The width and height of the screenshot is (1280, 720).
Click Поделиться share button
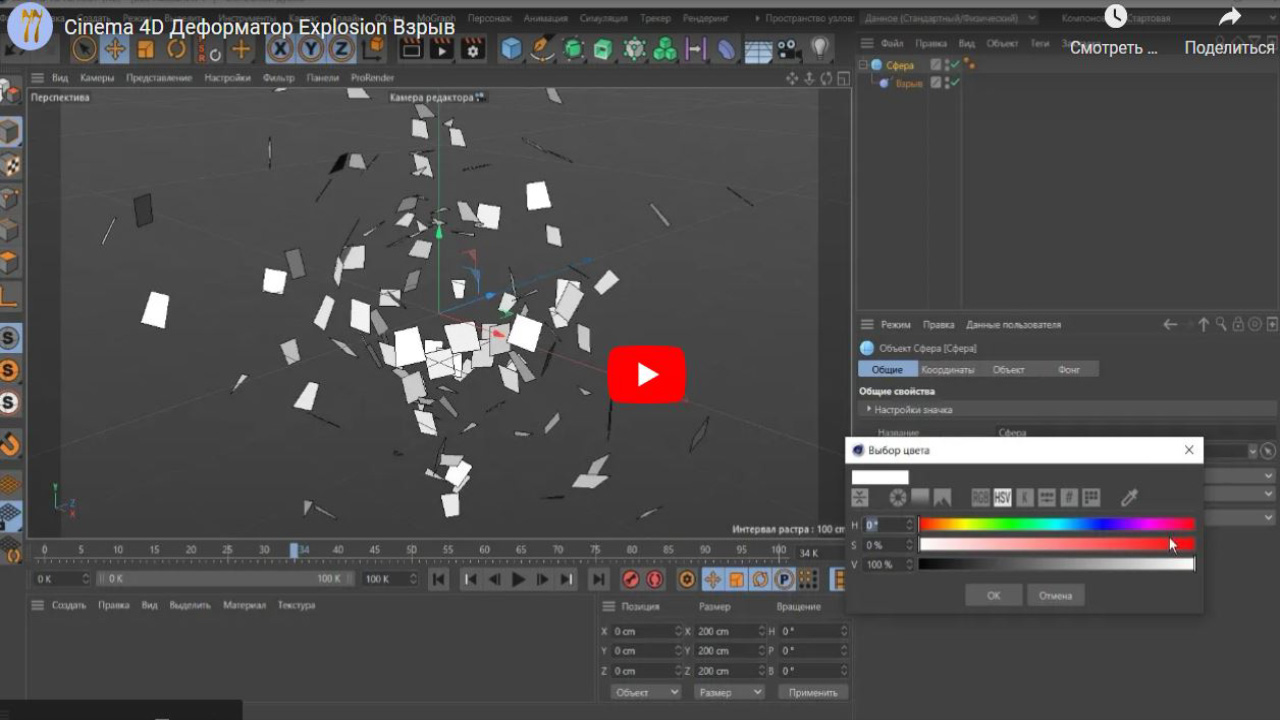point(1230,32)
